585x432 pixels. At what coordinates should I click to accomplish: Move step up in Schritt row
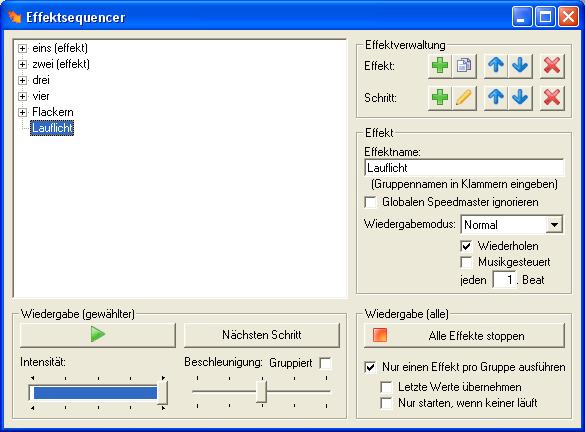point(496,98)
